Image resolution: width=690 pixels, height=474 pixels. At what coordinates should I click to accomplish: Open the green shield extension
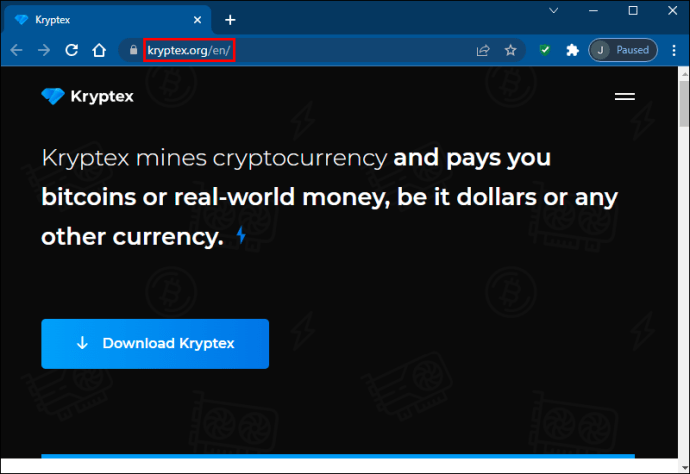coord(545,50)
